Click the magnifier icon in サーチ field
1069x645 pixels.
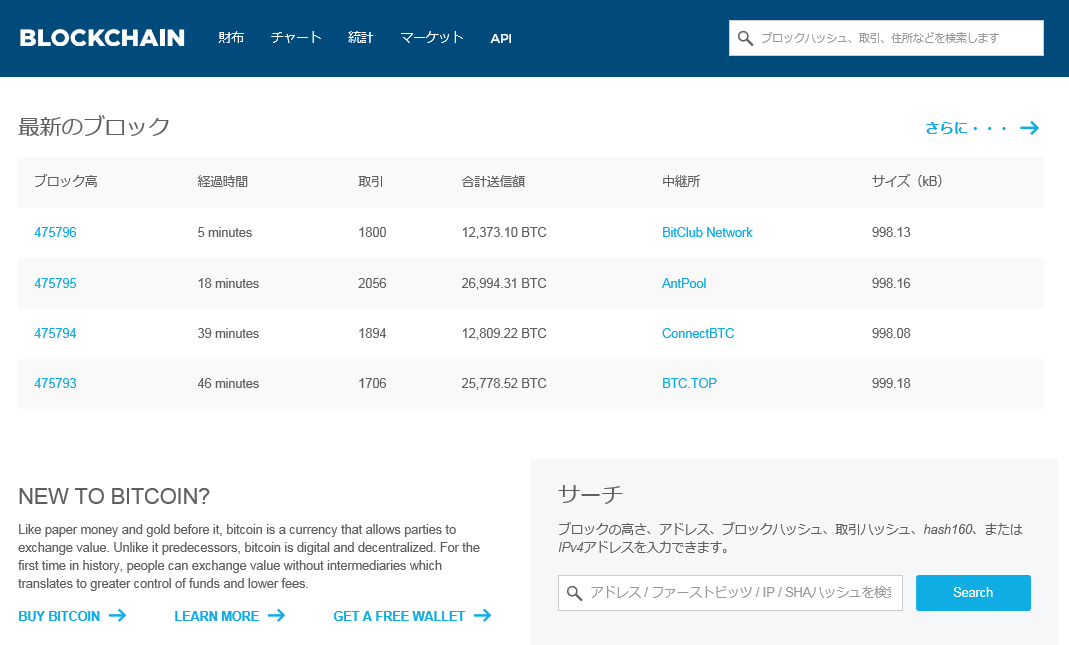[x=574, y=593]
